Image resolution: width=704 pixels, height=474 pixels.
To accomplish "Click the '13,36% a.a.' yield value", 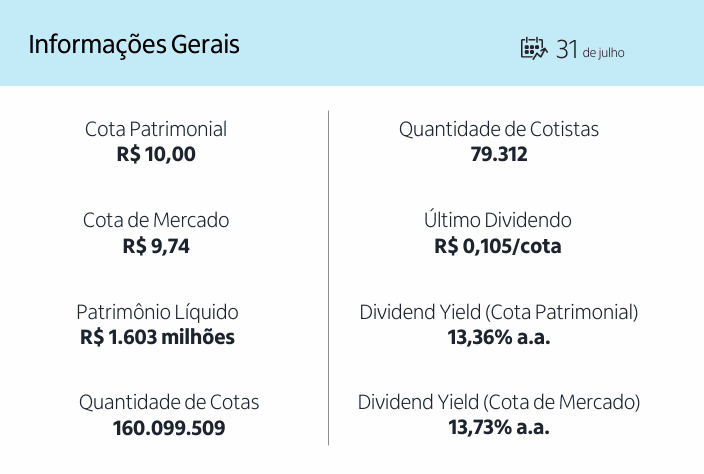I will point(499,337).
